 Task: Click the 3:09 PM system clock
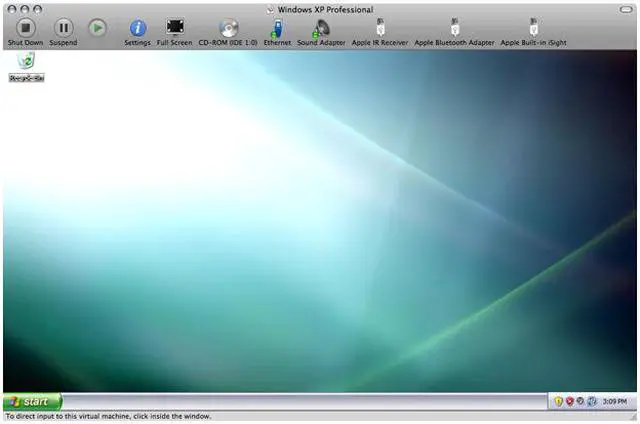(614, 402)
